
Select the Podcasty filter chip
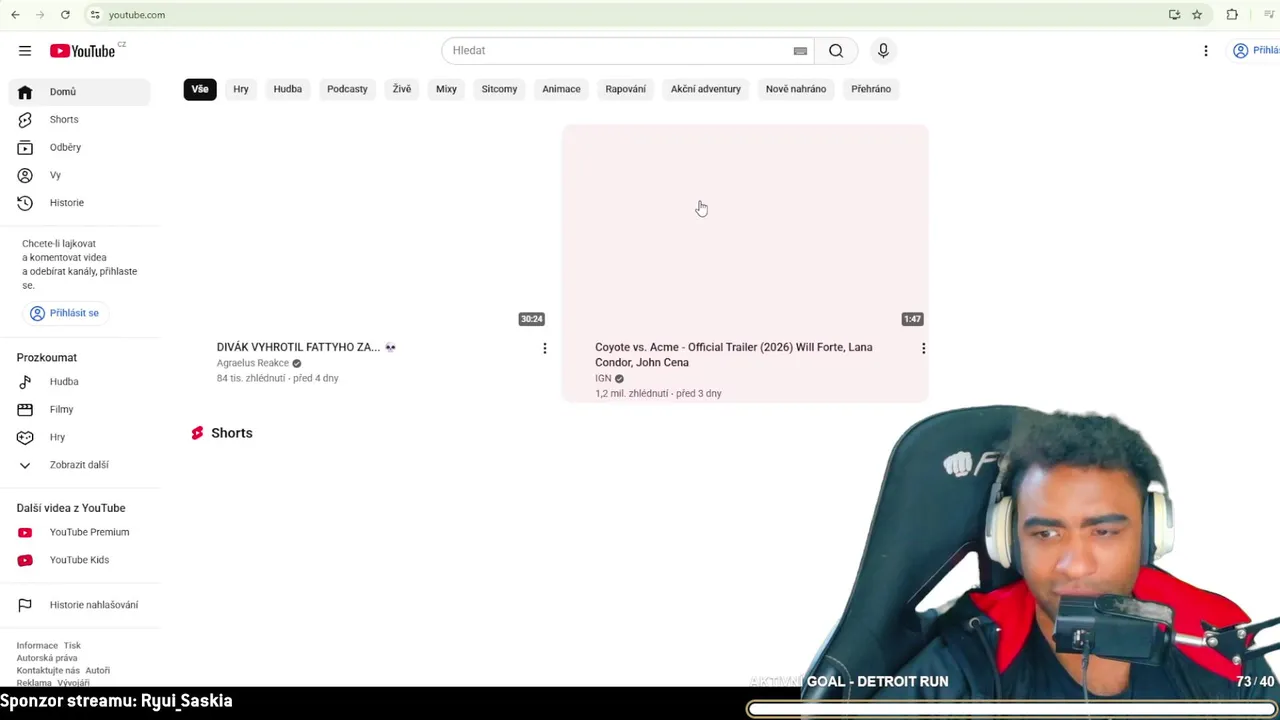click(347, 89)
